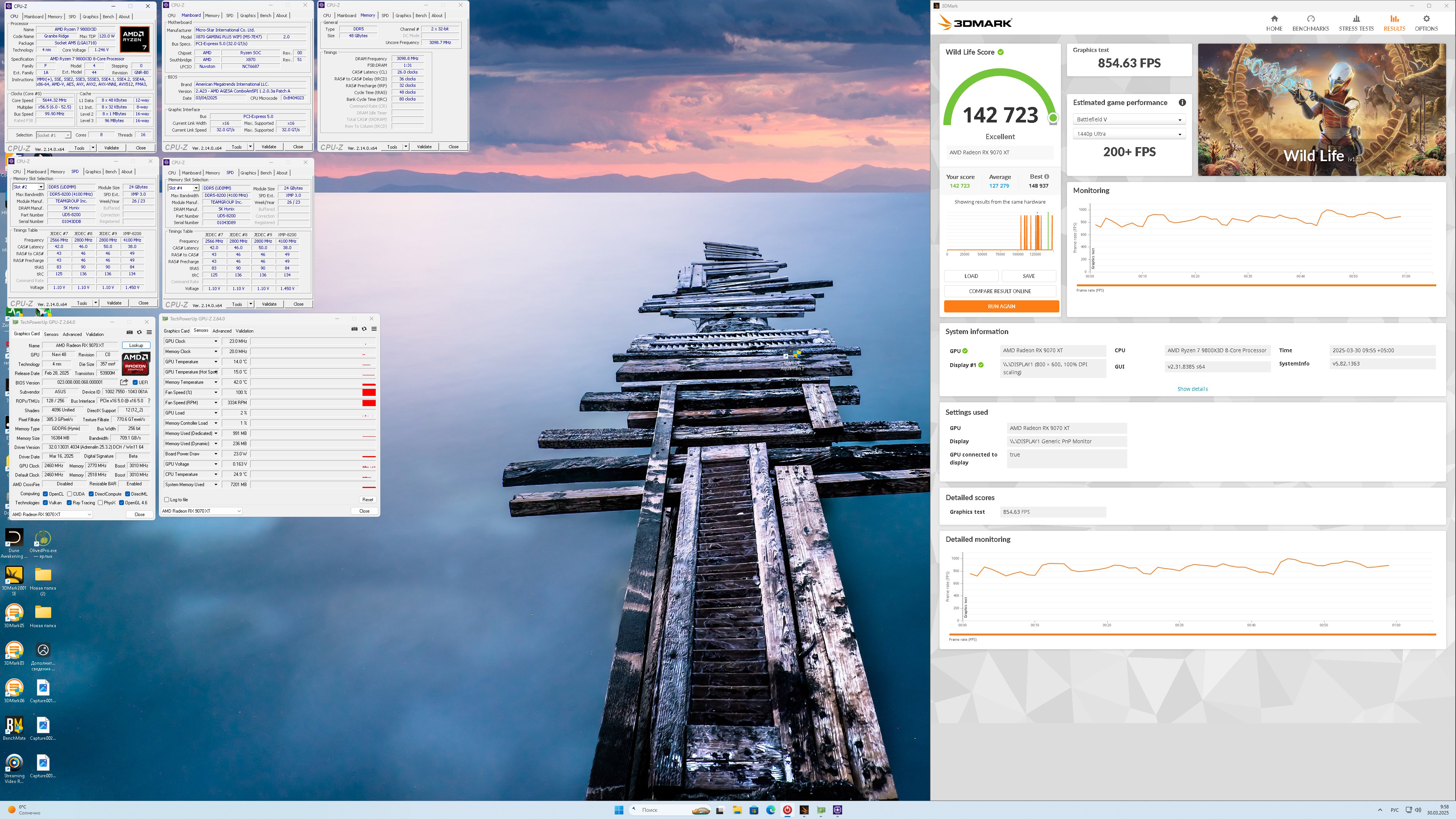Open Bench tab in CPU-Z CPU window

coord(108,17)
